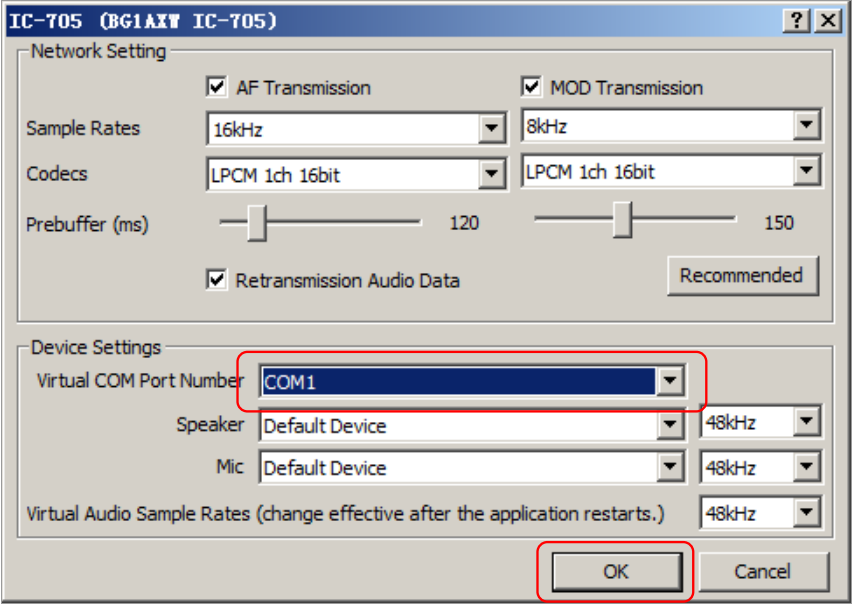Open Speaker 48kHz sample rate dropdown
The width and height of the screenshot is (853, 604).
(761, 422)
